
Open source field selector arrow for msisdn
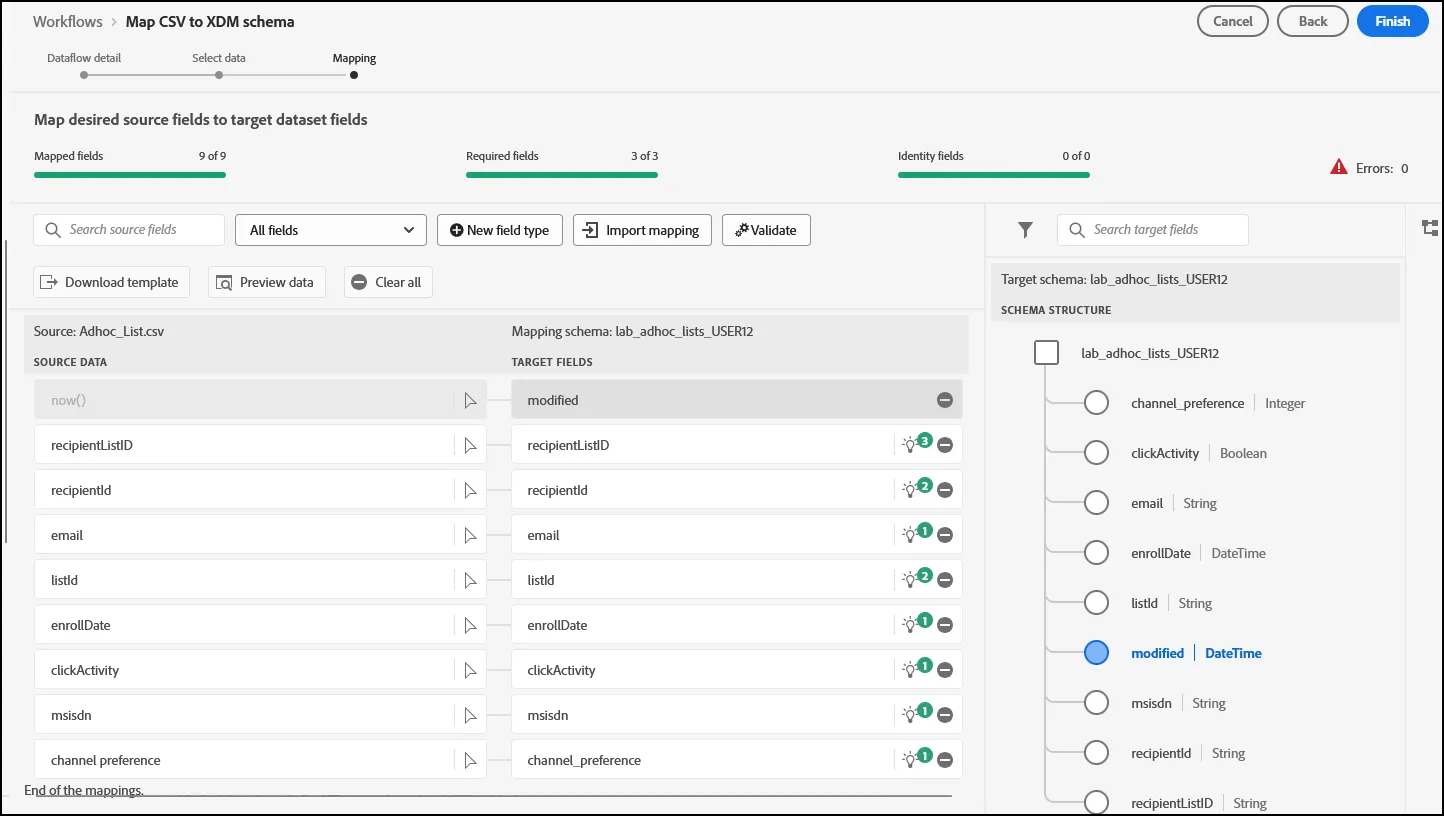[471, 715]
